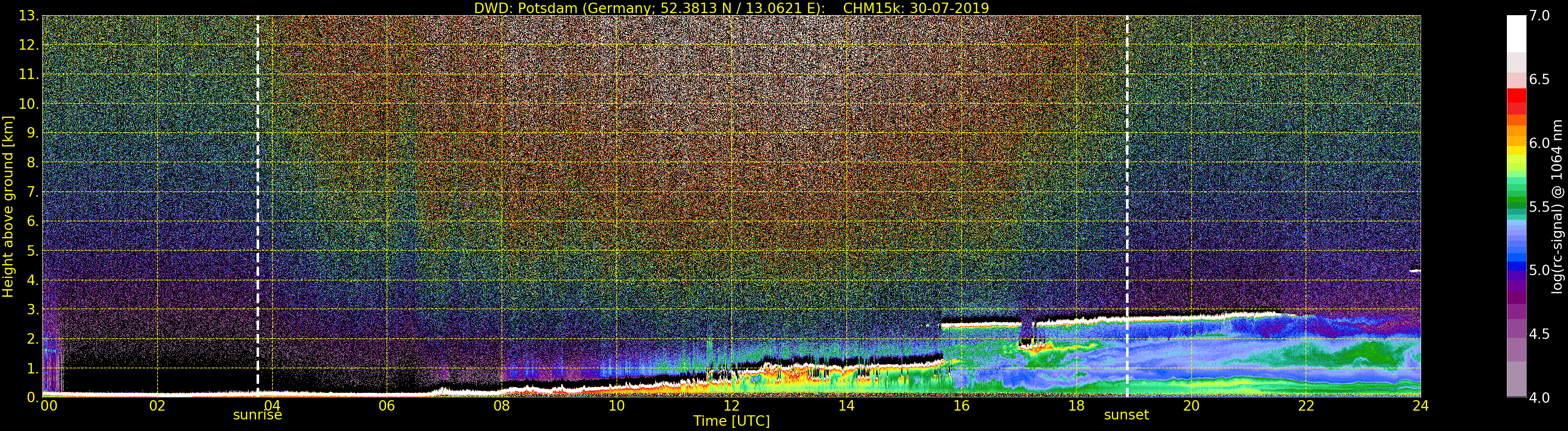Click the colorbar tick value 7.0

pos(1539,16)
